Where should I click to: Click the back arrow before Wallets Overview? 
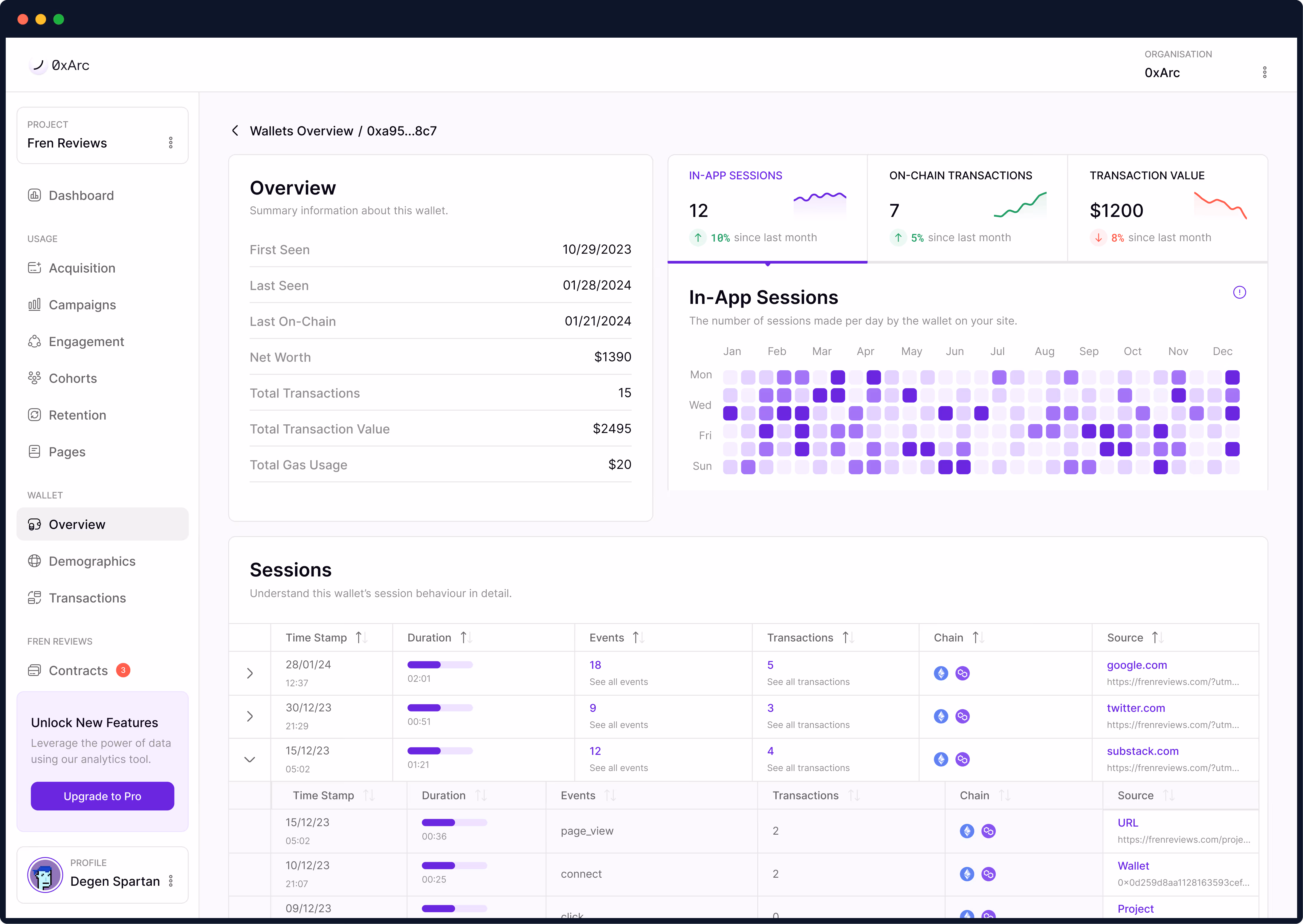click(235, 131)
